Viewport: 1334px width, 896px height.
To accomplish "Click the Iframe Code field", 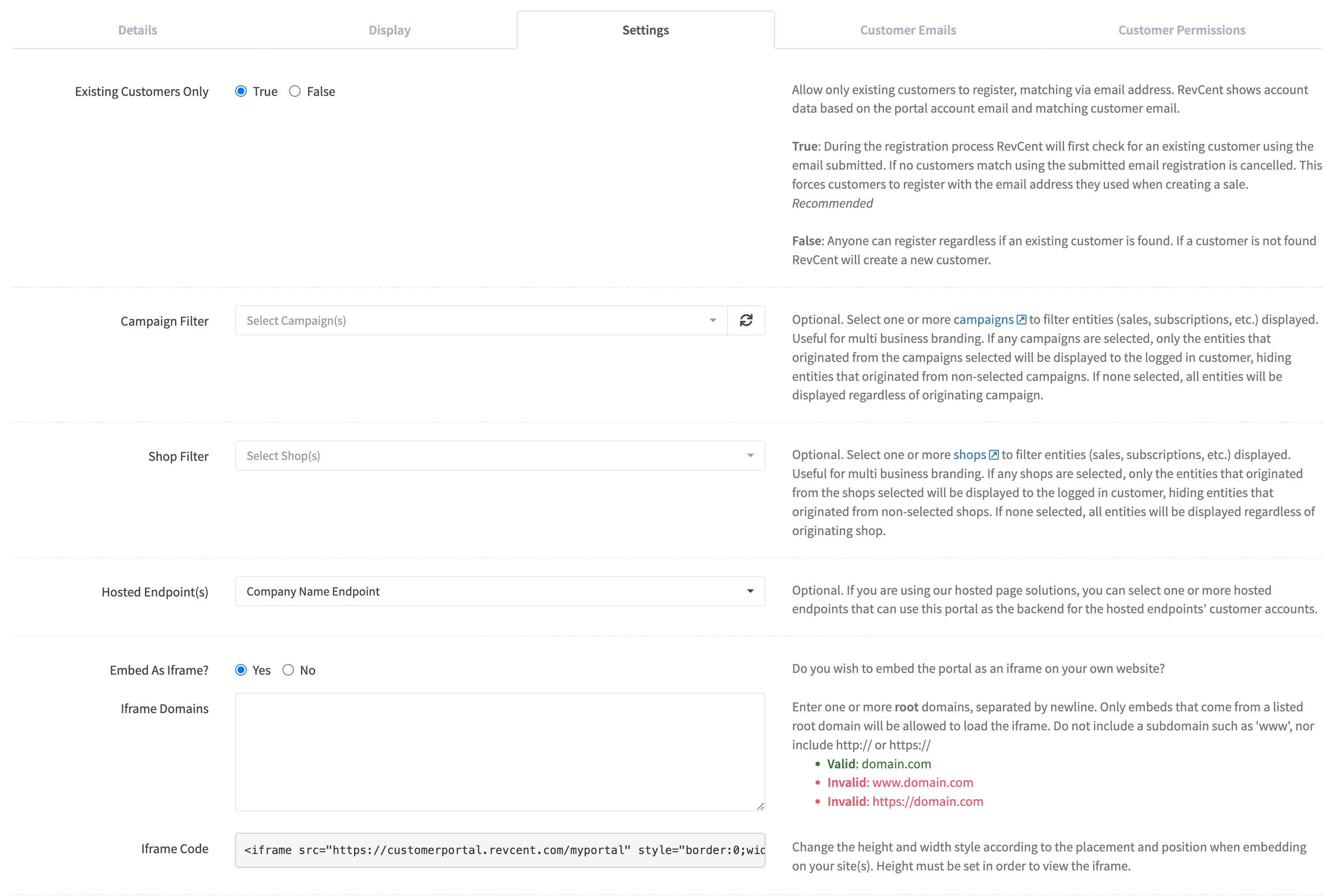I will (x=500, y=850).
